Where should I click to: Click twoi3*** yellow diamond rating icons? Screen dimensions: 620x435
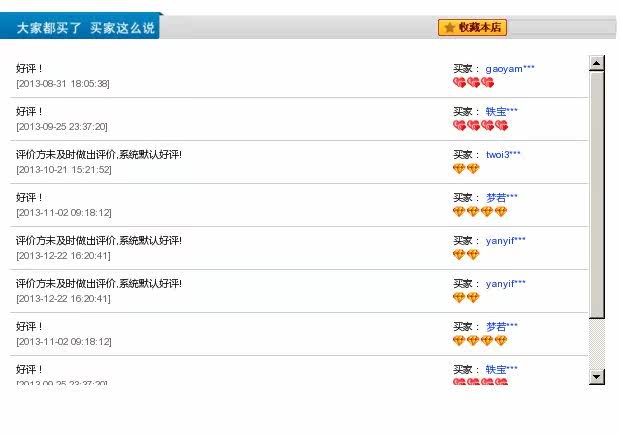click(466, 169)
